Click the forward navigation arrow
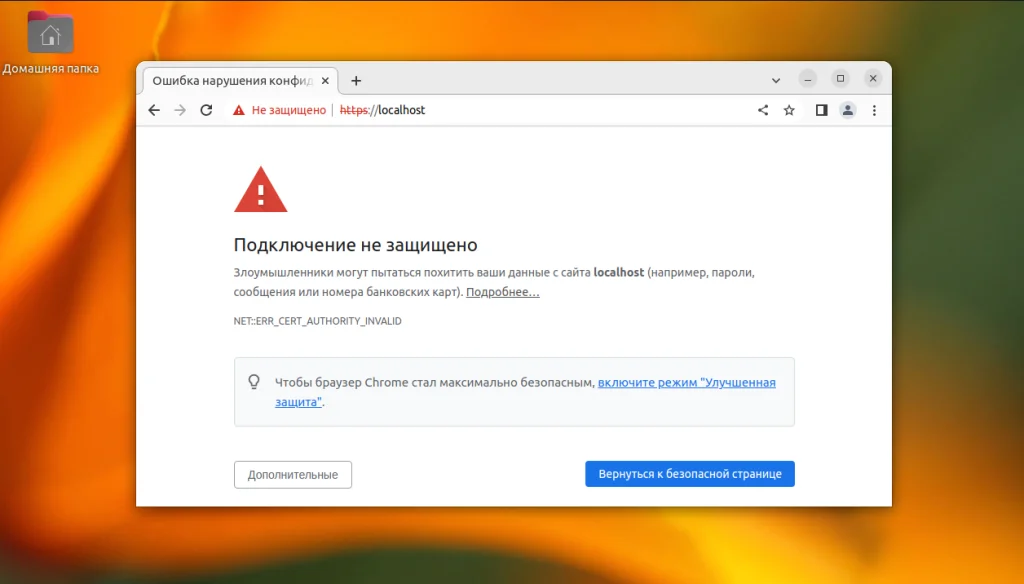 pyautogui.click(x=180, y=110)
